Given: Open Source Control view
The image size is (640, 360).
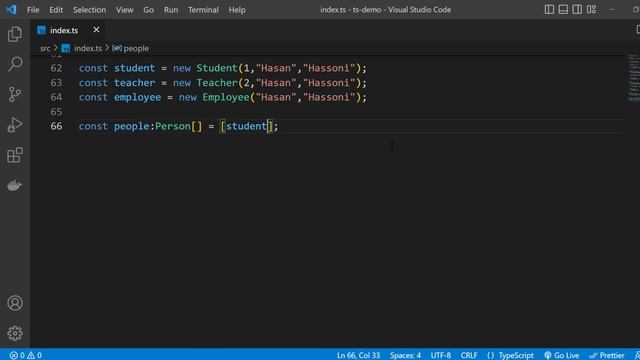Looking at the screenshot, I should tap(15, 94).
